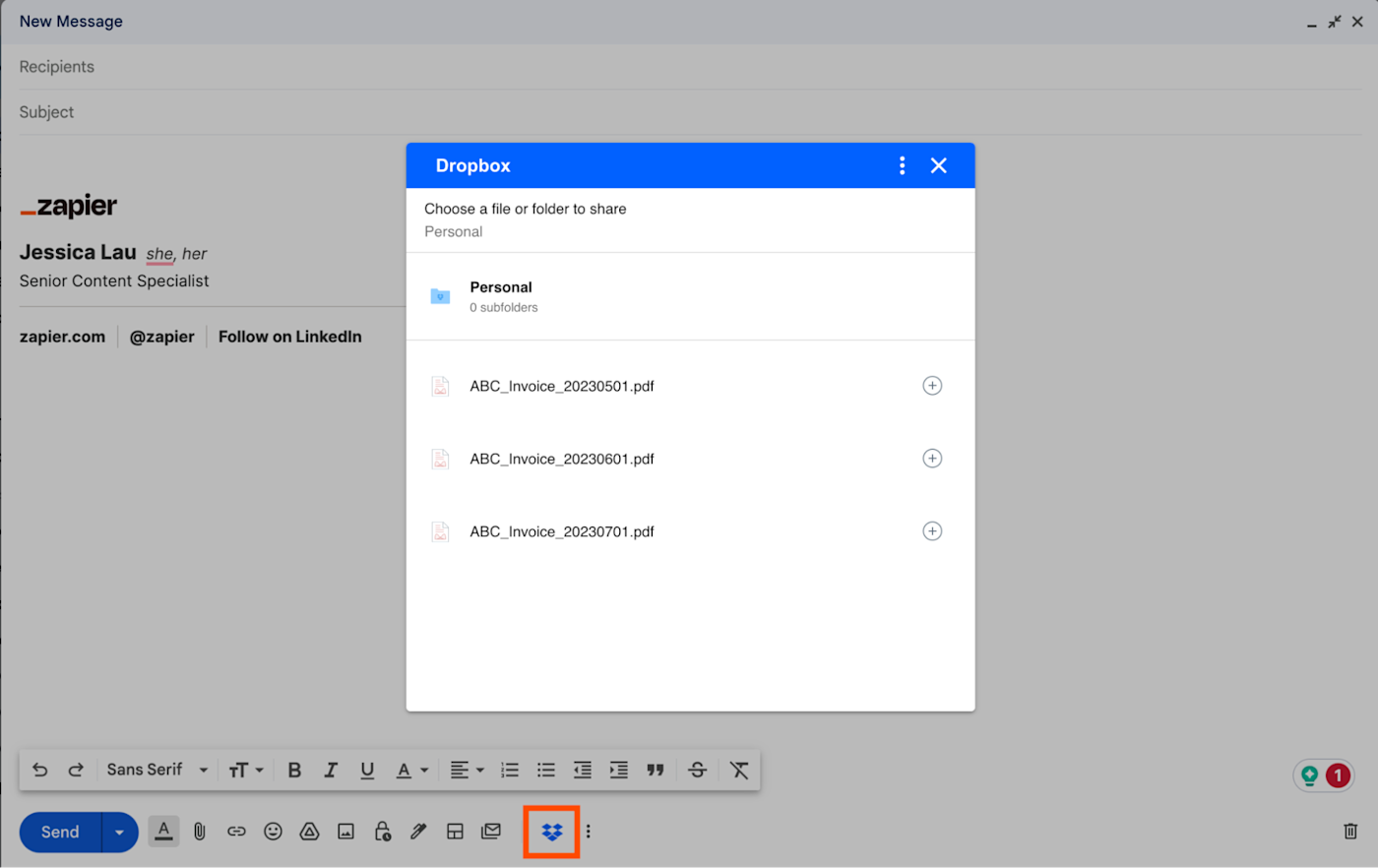Insert a photo into the message
This screenshot has width=1378, height=868.
click(x=345, y=832)
